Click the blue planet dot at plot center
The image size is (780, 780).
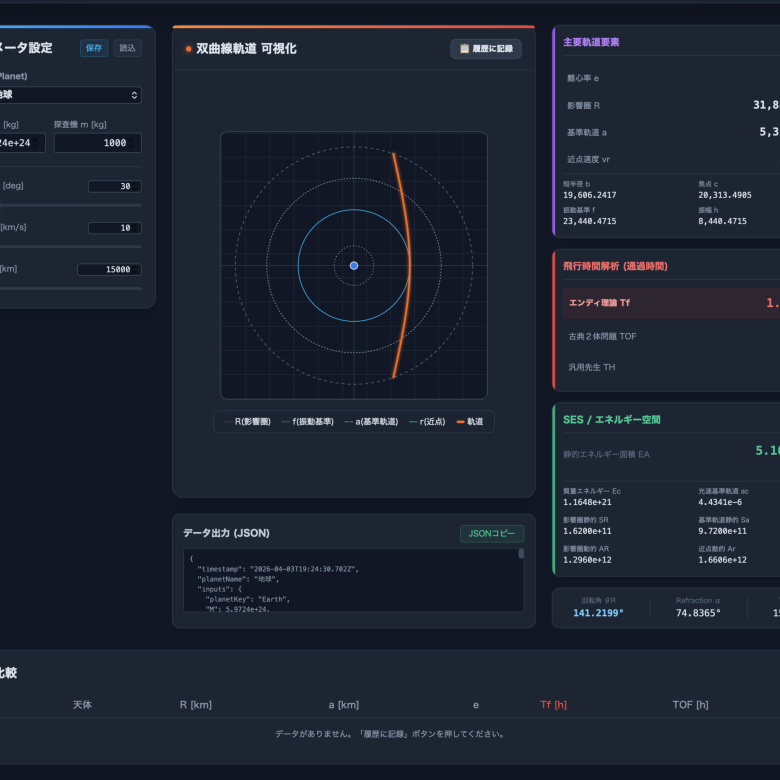pos(354,265)
